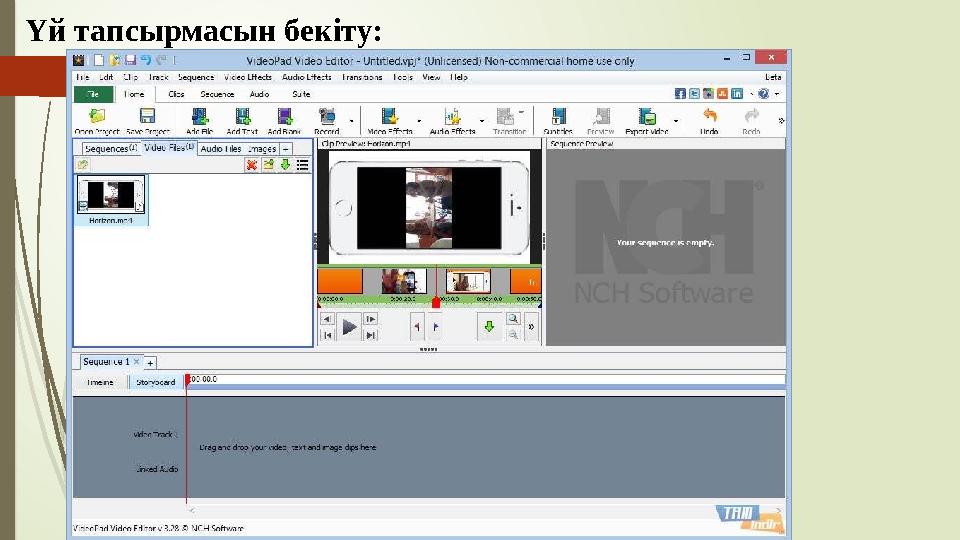Click the zoom in magnifier in the clip preview

pyautogui.click(x=513, y=319)
